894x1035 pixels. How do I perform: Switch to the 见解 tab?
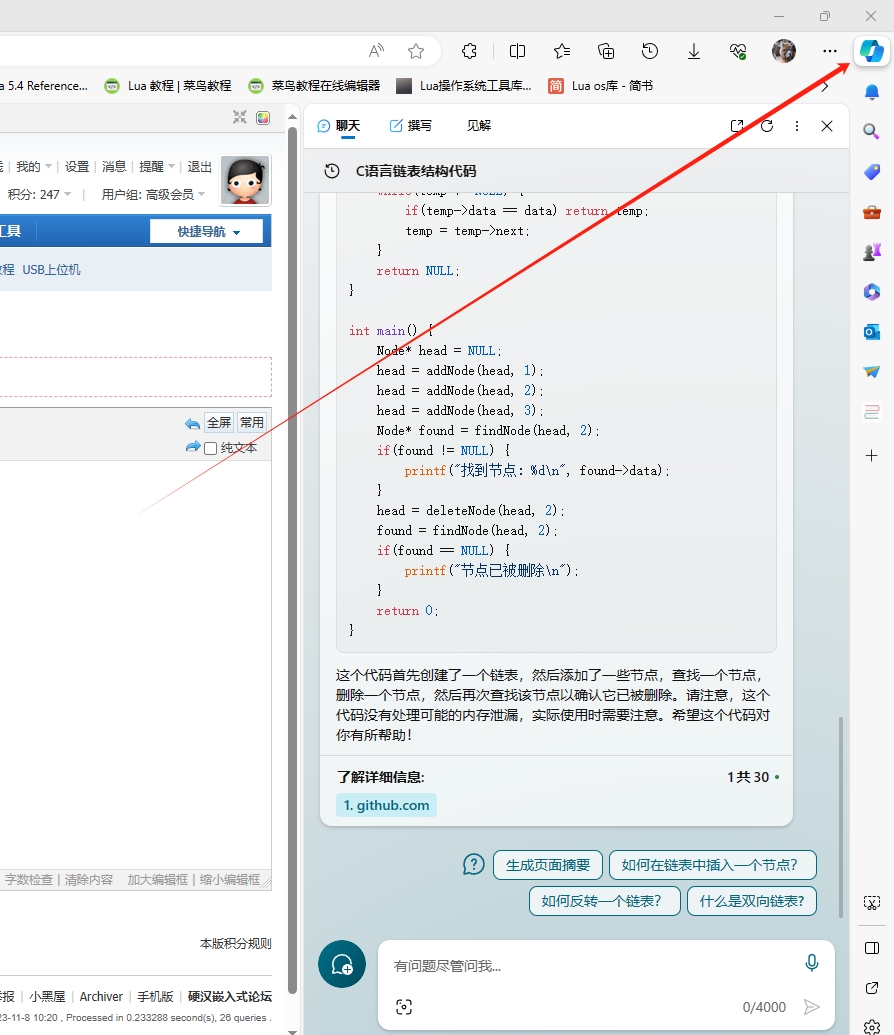point(479,125)
